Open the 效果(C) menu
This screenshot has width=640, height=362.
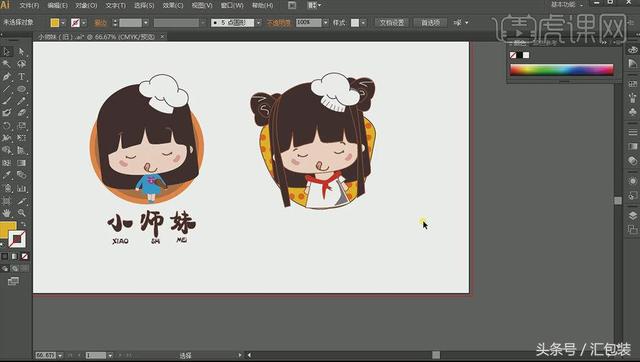173,6
